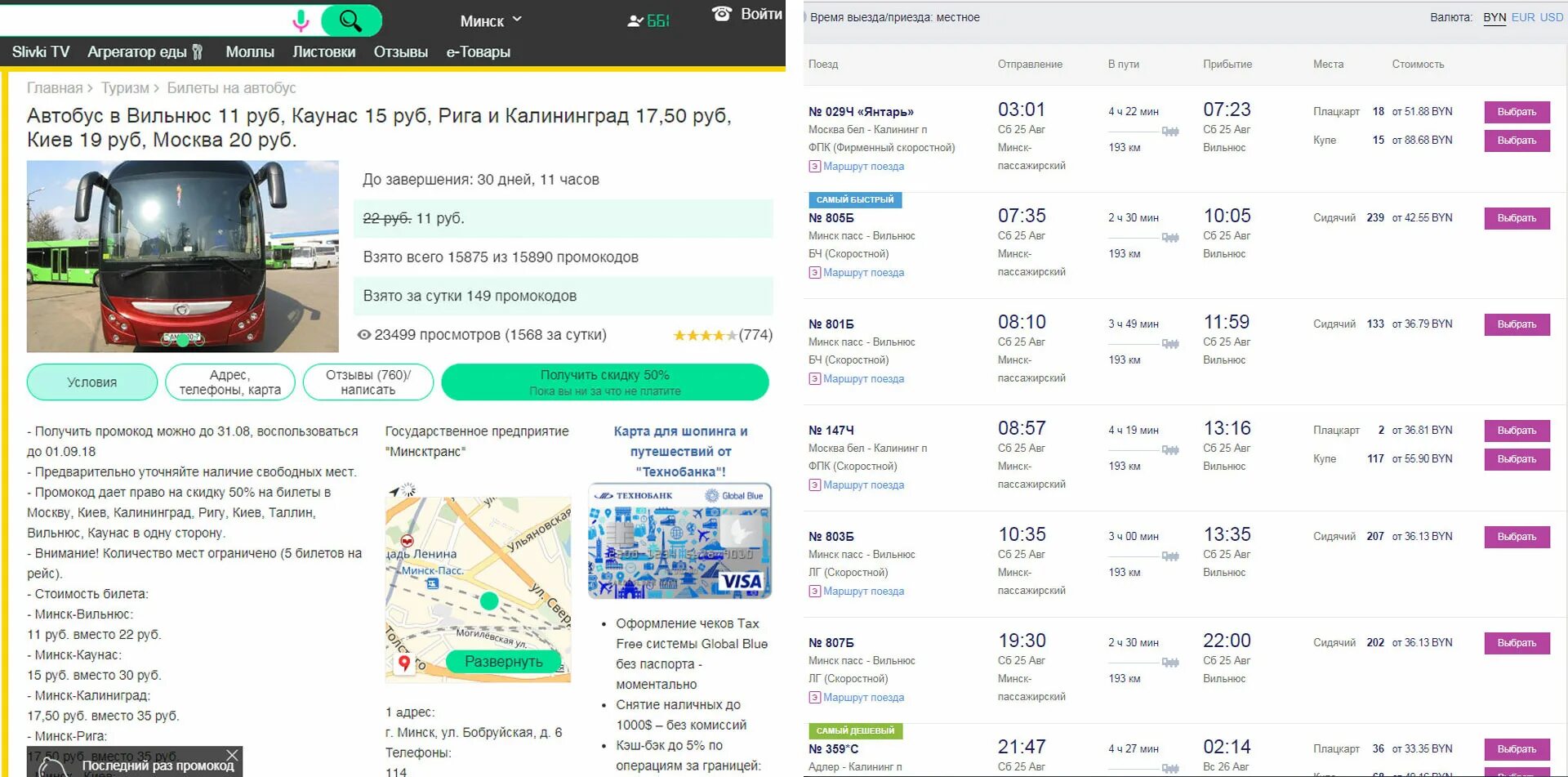Choose Сидячий for train 803Б at 36.13 BYN
The image size is (1568, 777).
[x=1517, y=537]
